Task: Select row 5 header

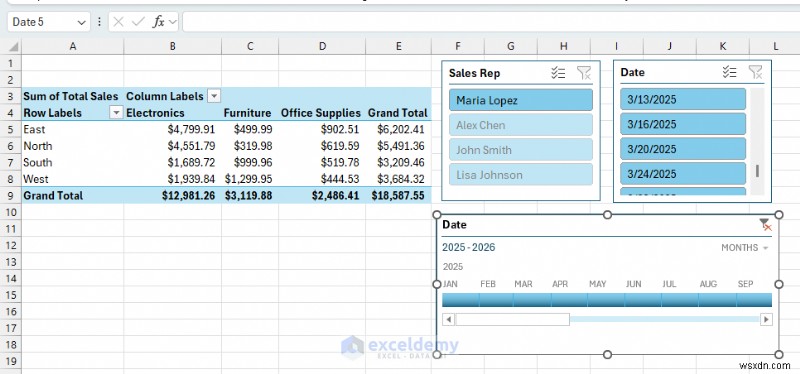Action: point(12,129)
